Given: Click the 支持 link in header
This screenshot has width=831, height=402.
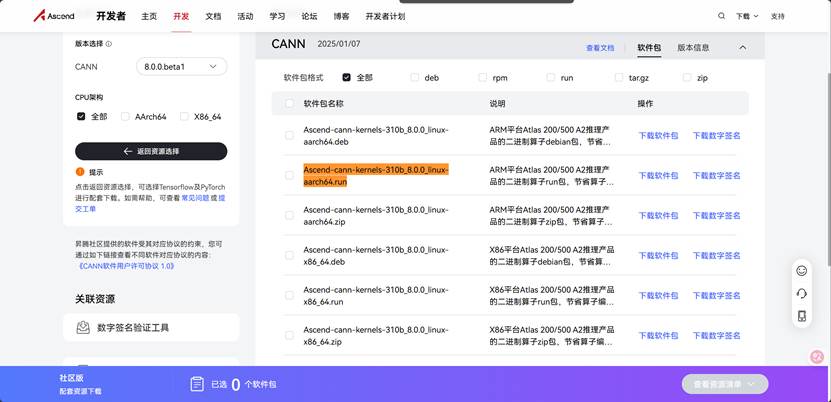Looking at the screenshot, I should 777,16.
